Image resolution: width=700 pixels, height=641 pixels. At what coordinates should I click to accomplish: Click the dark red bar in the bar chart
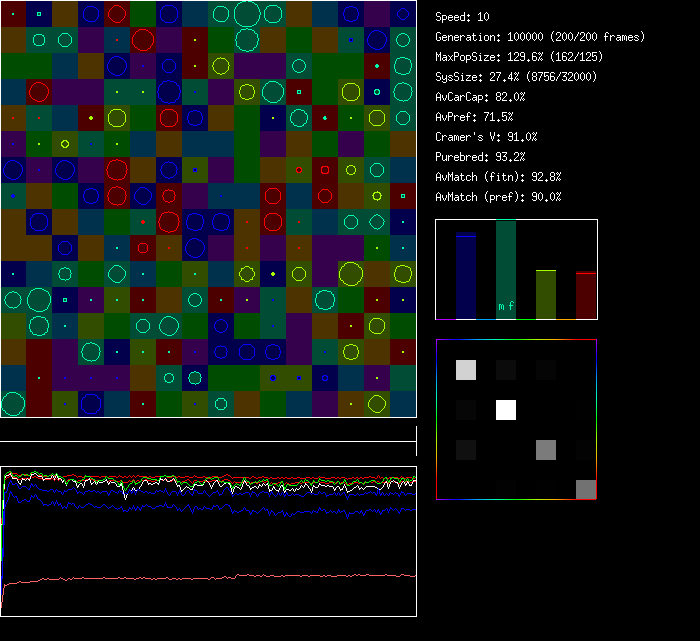tap(586, 295)
